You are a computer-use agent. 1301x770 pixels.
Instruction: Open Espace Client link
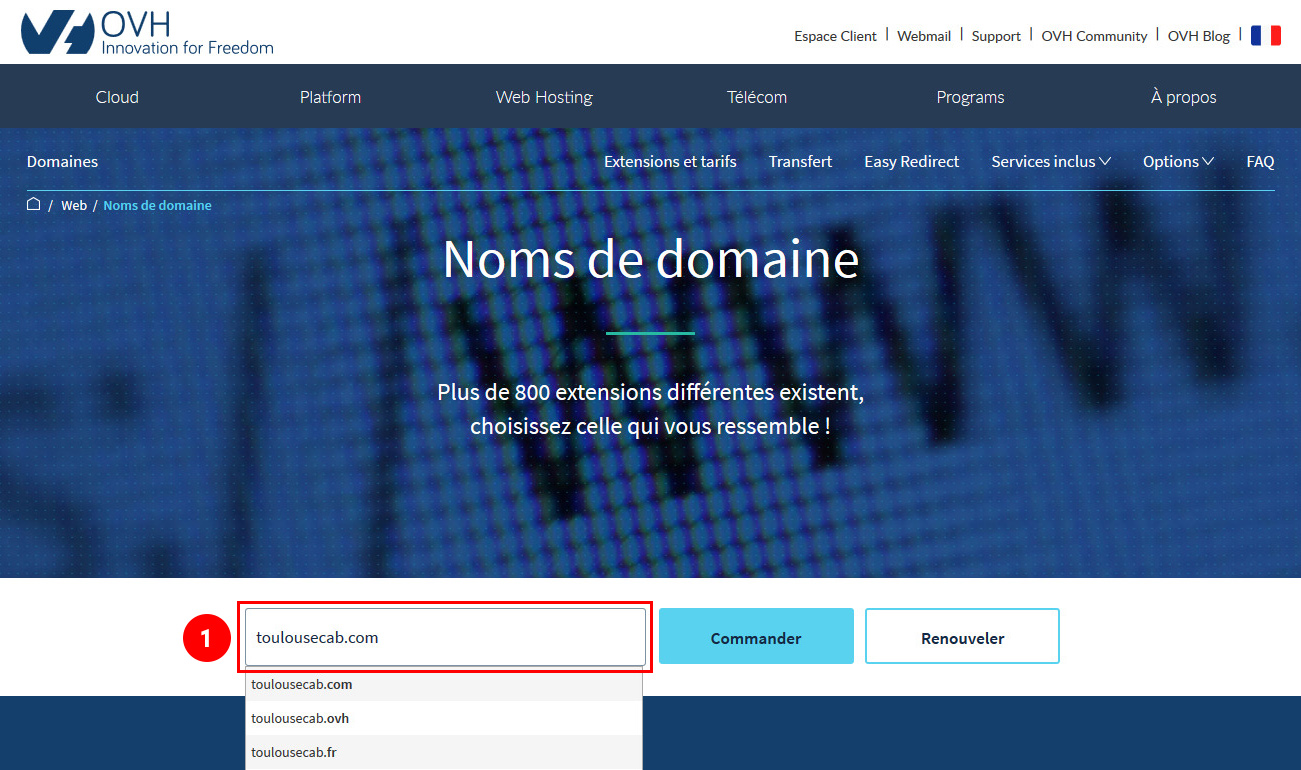pyautogui.click(x=835, y=36)
